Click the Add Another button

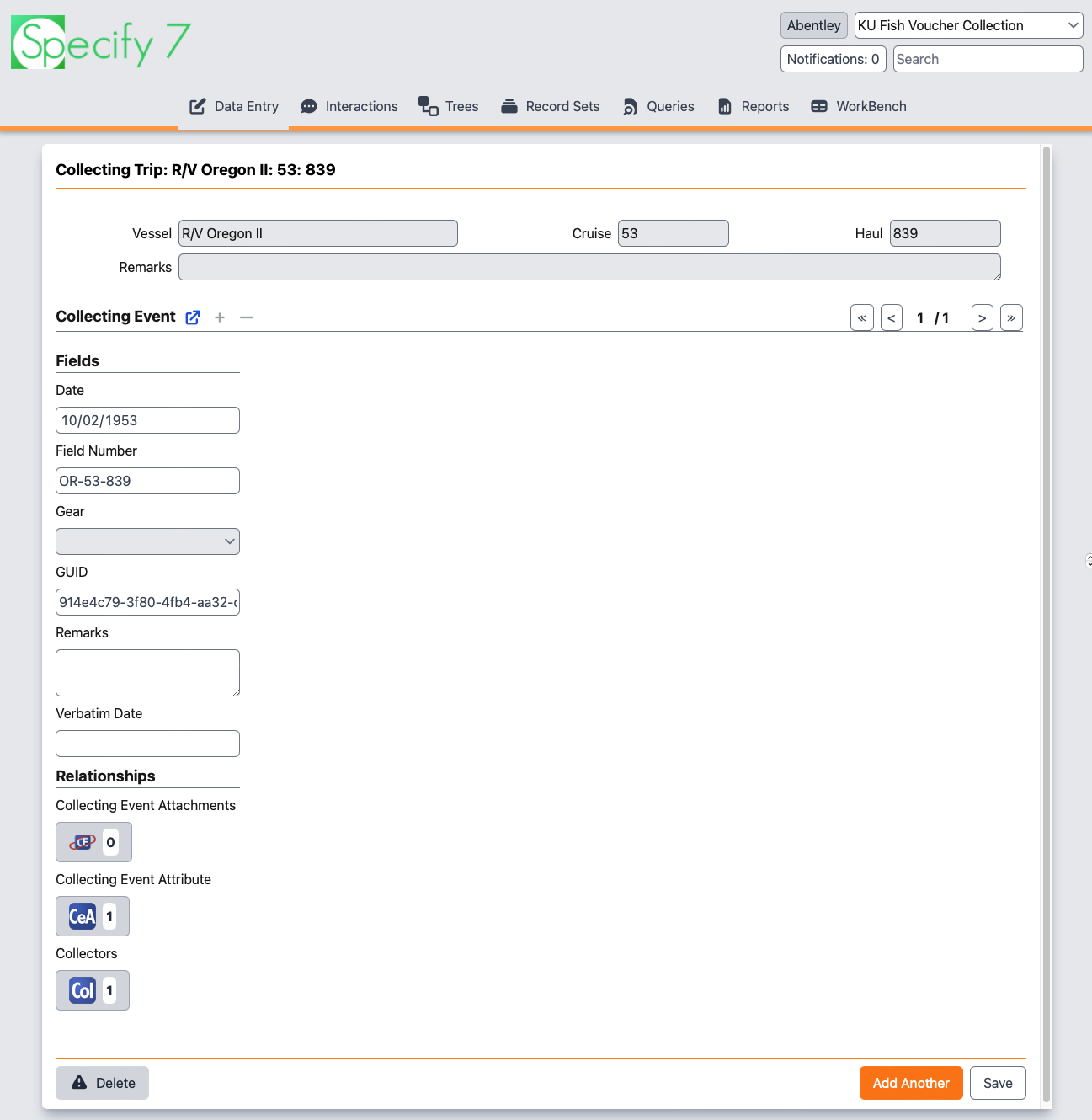click(x=911, y=1083)
